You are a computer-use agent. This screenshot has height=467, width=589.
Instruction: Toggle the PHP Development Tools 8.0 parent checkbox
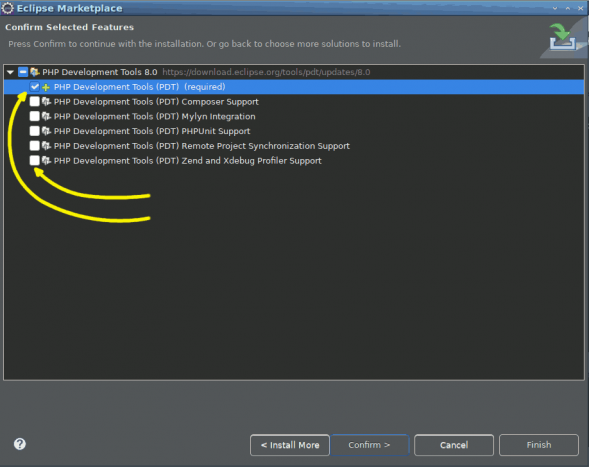pos(23,72)
